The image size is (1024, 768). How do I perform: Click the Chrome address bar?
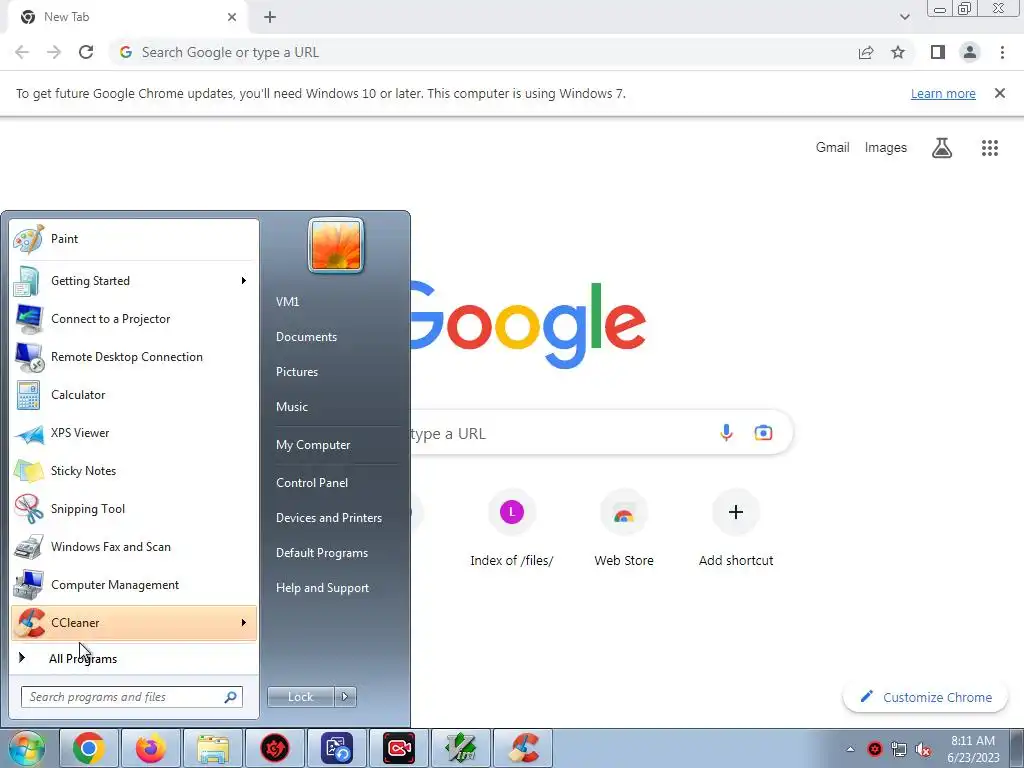483,52
